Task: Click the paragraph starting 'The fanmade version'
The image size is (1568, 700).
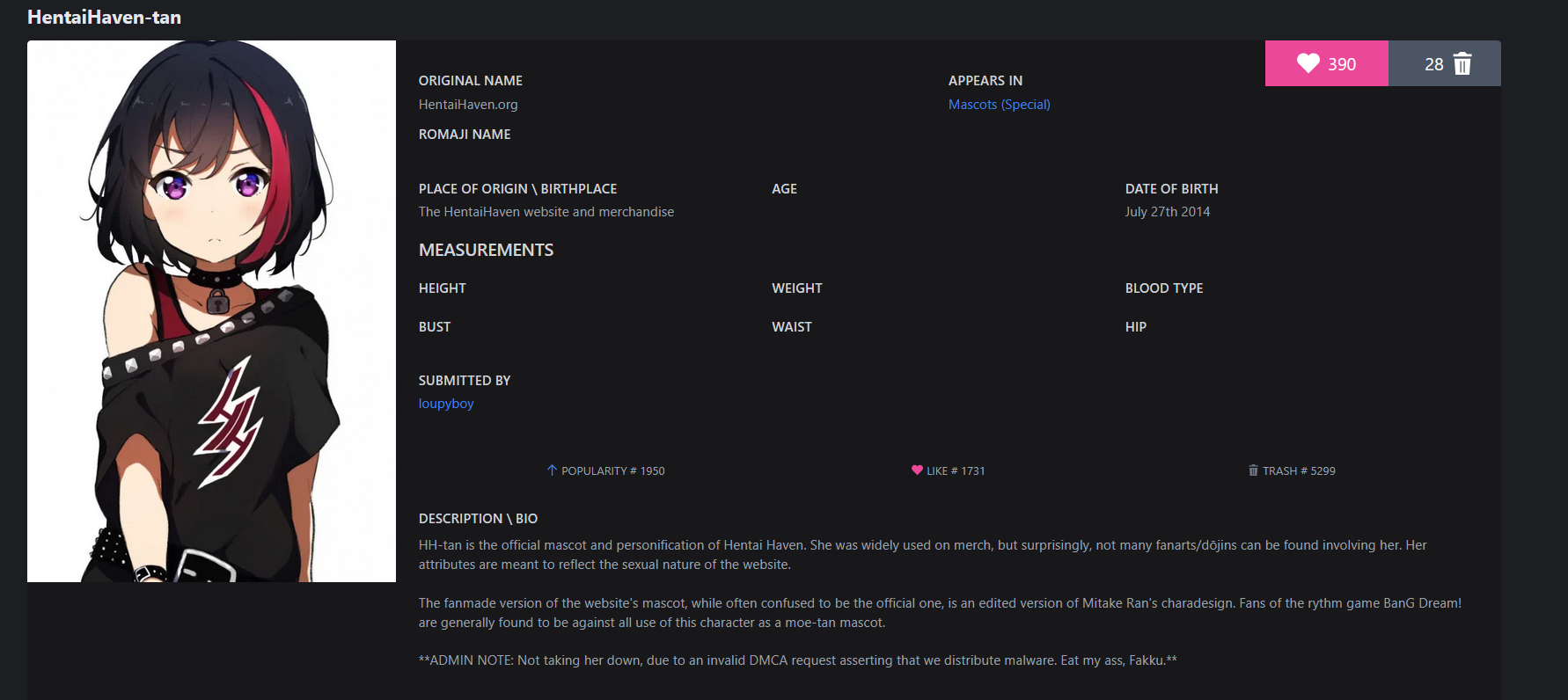Action: (x=940, y=613)
